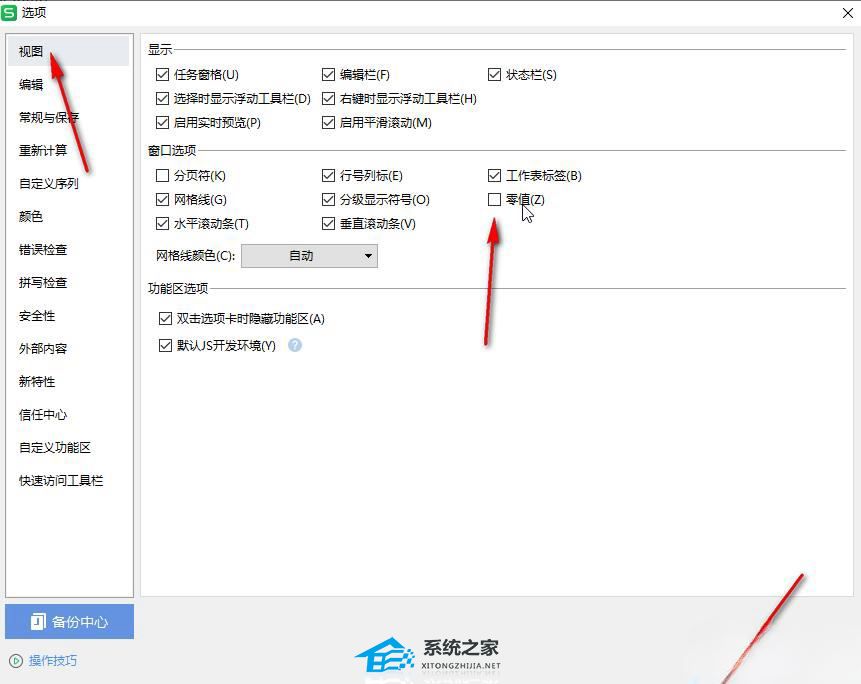The height and width of the screenshot is (684, 861).
Task: Go to 信任中心 settings
Action: point(69,414)
